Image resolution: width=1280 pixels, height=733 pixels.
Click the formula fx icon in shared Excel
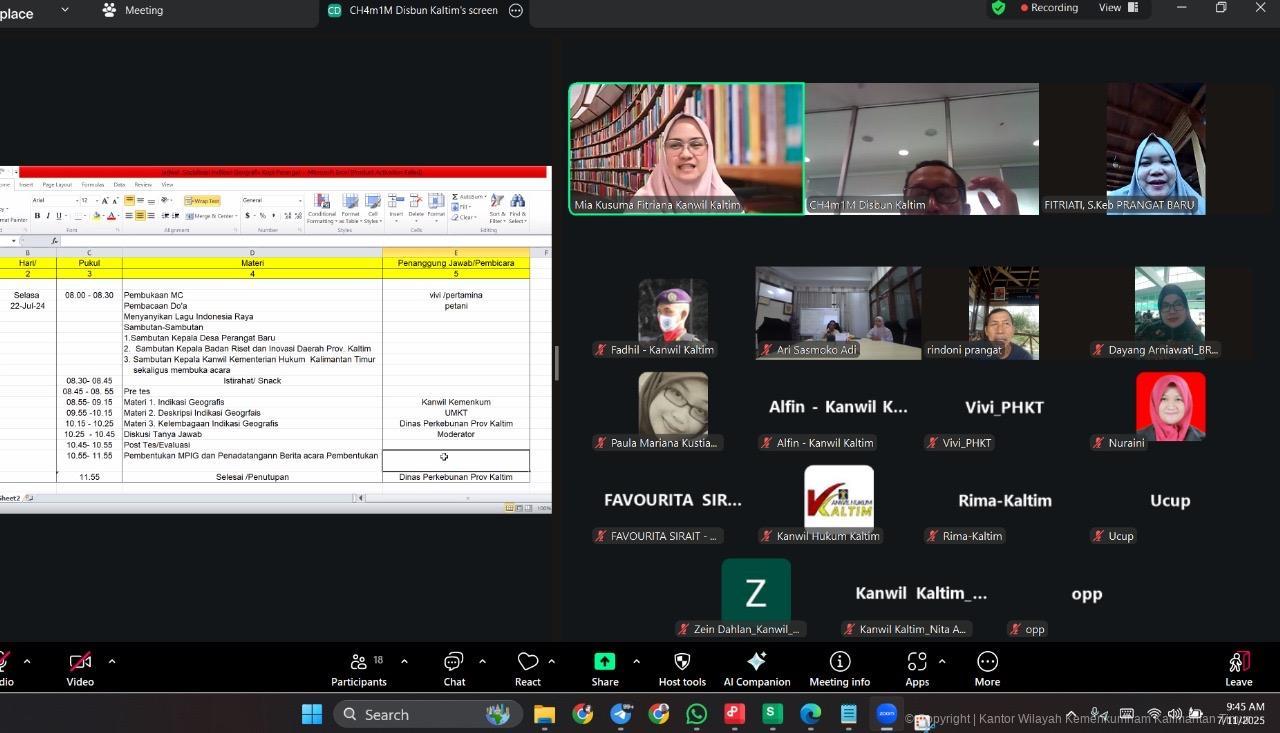[54, 241]
